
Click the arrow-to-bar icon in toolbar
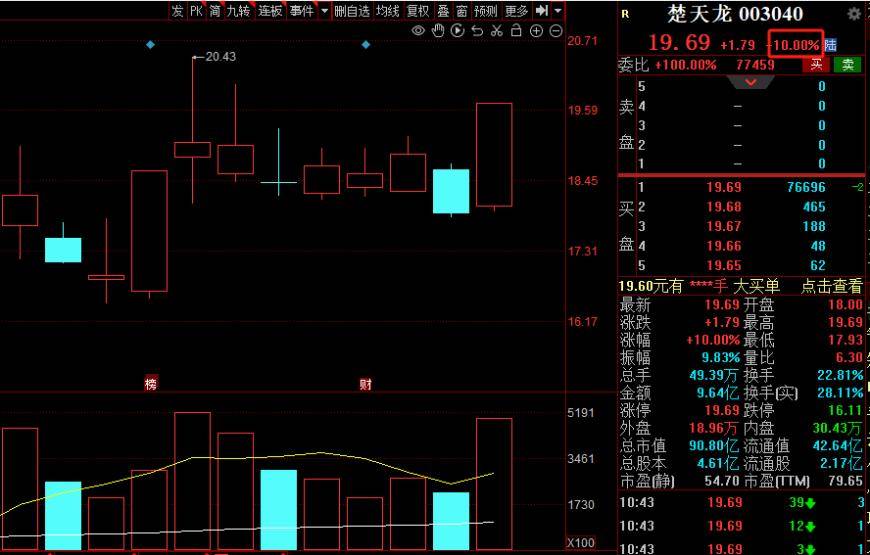(542, 11)
